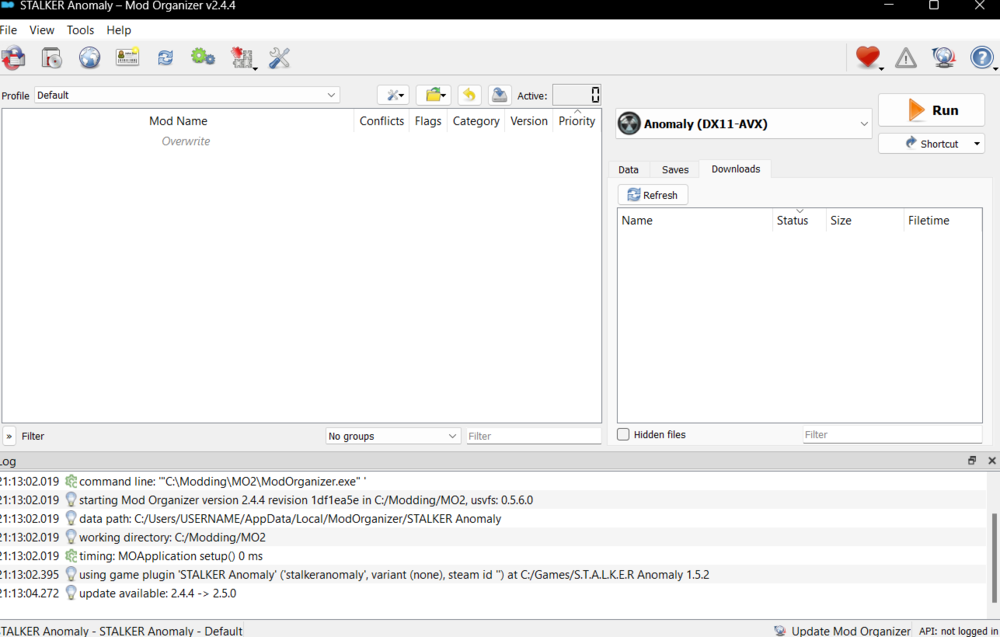Click the red heart Endorse icon

(867, 58)
